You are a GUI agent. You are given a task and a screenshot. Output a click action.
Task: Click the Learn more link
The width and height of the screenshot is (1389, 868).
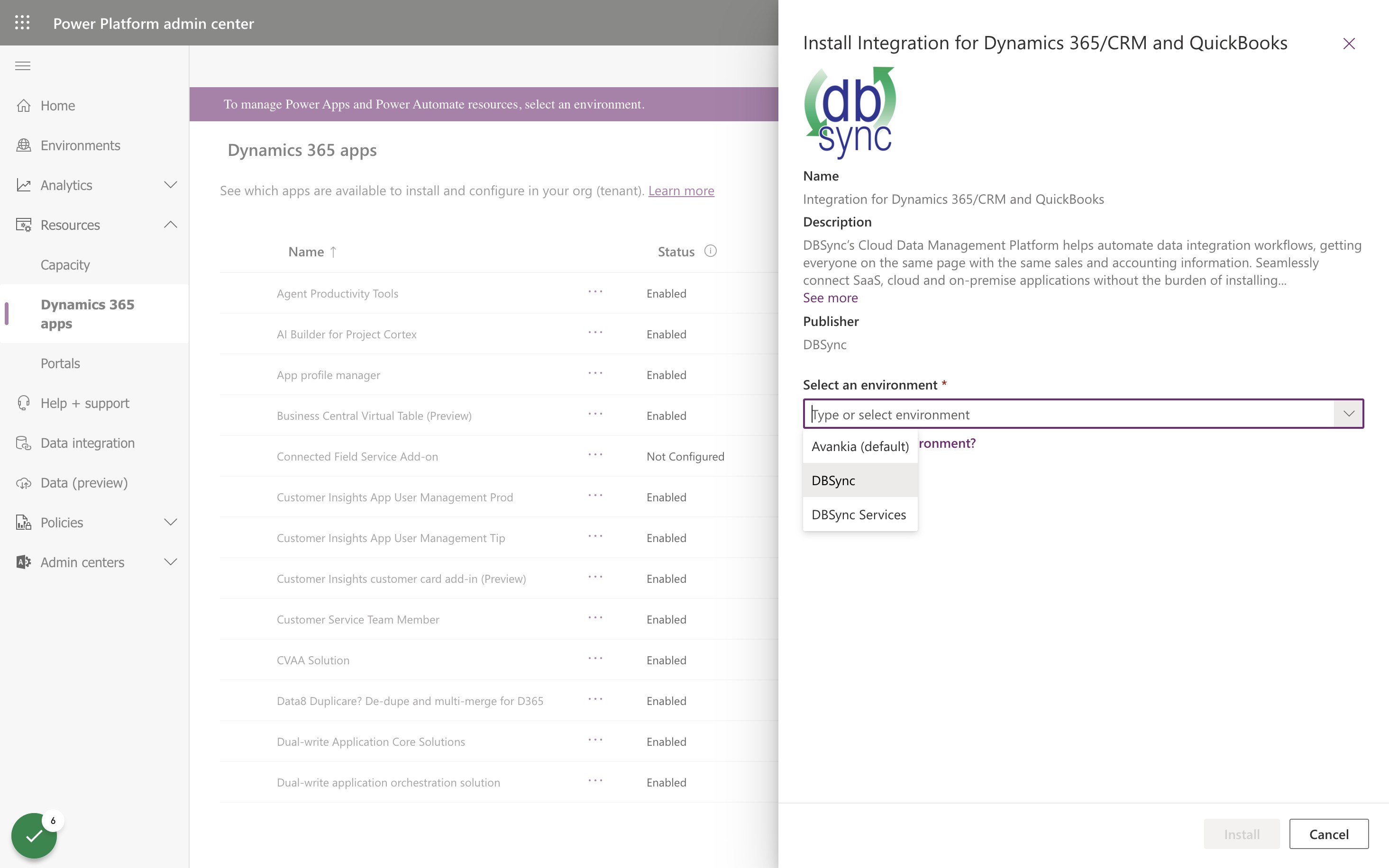[681, 190]
